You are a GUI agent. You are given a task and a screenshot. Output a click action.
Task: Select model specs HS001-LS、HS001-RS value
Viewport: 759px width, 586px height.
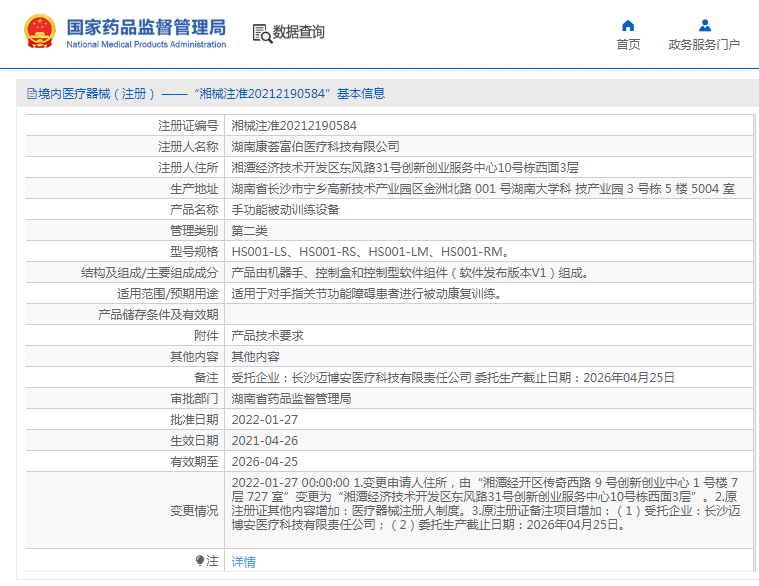point(370,252)
